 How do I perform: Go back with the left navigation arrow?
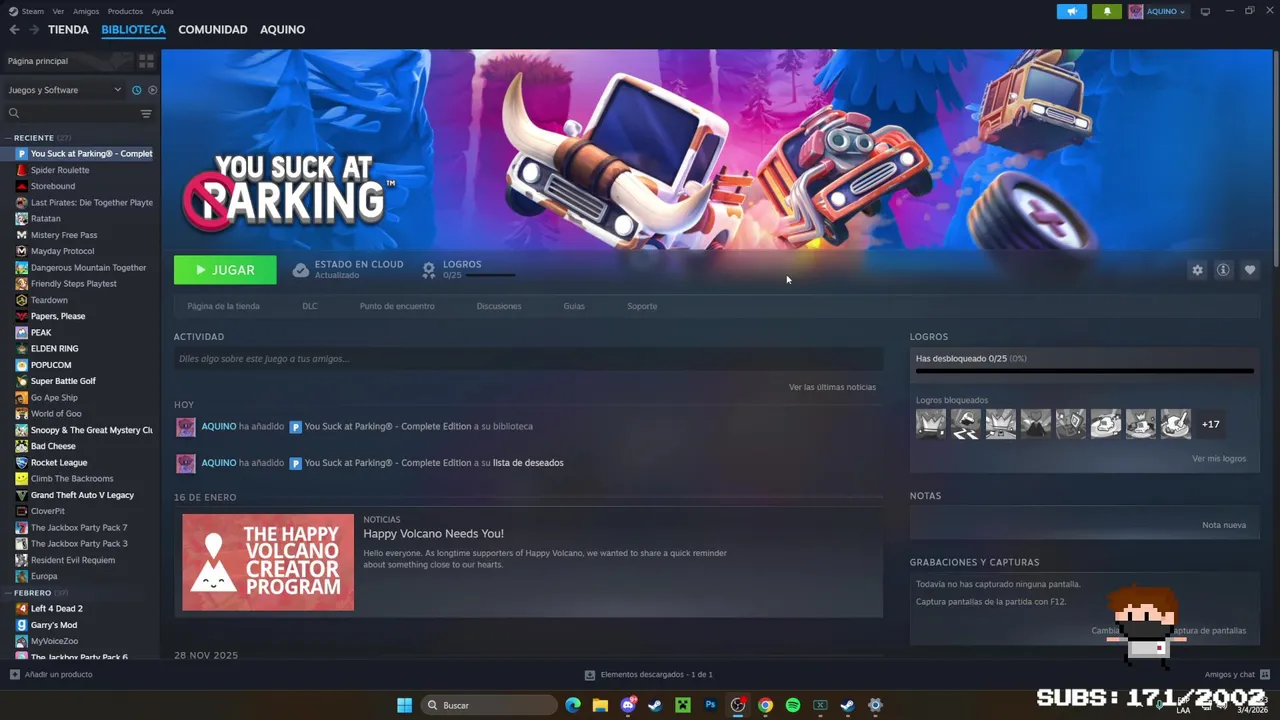14,30
